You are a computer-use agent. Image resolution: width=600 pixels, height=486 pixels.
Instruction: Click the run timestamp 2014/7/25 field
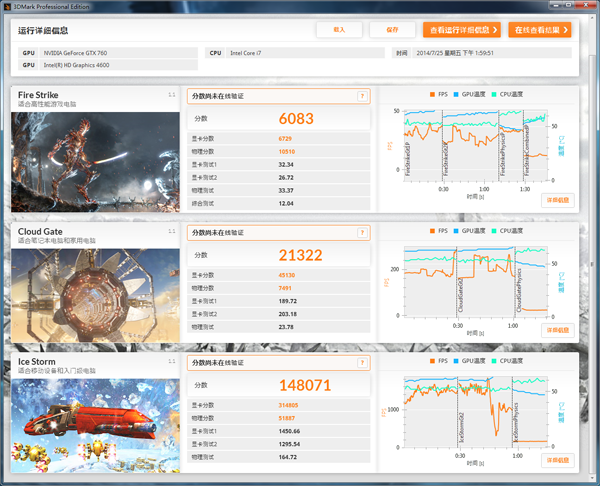pos(492,53)
